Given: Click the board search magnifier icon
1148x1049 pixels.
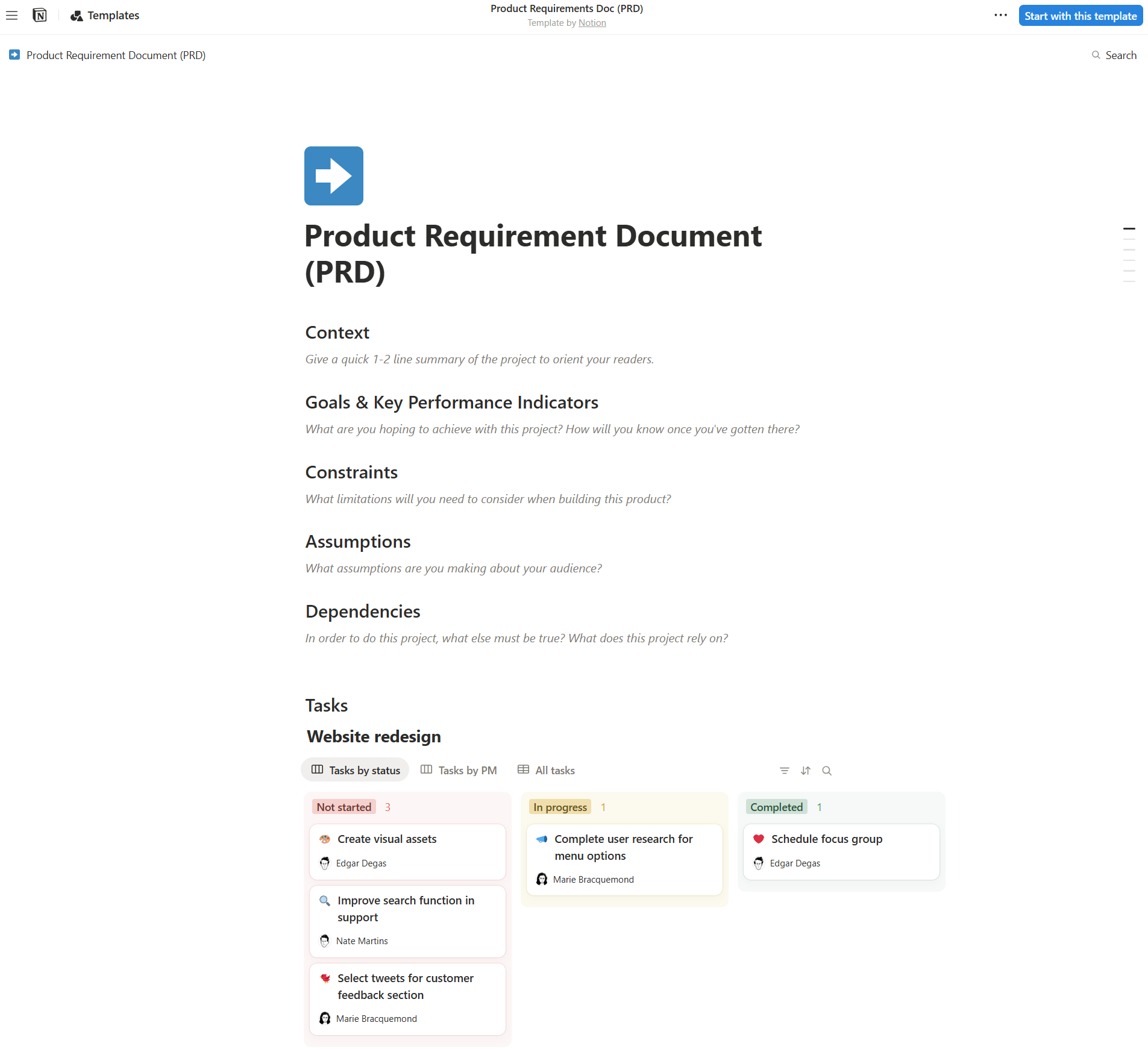Looking at the screenshot, I should click(x=827, y=771).
